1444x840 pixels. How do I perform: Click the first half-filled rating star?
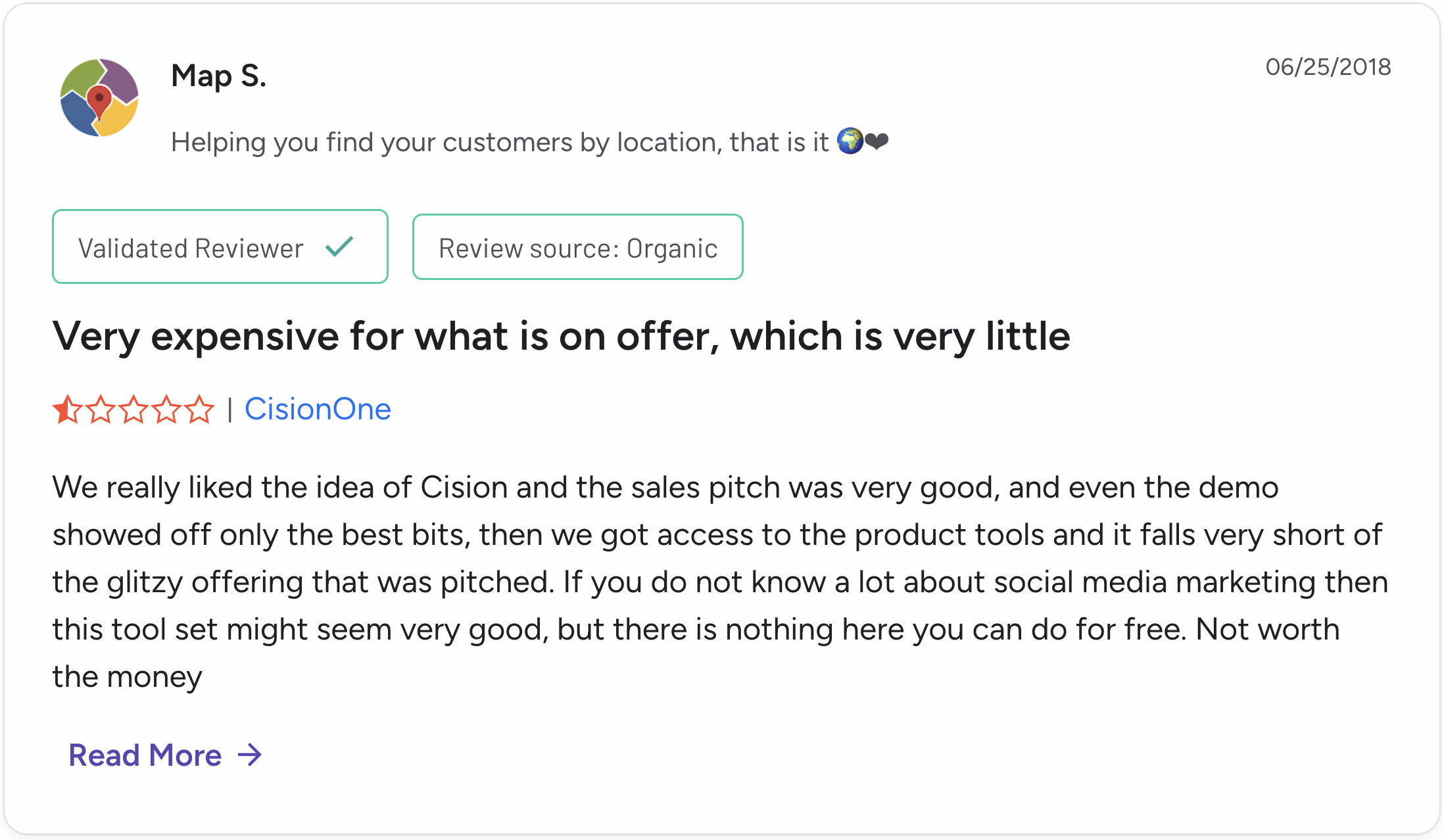(67, 409)
